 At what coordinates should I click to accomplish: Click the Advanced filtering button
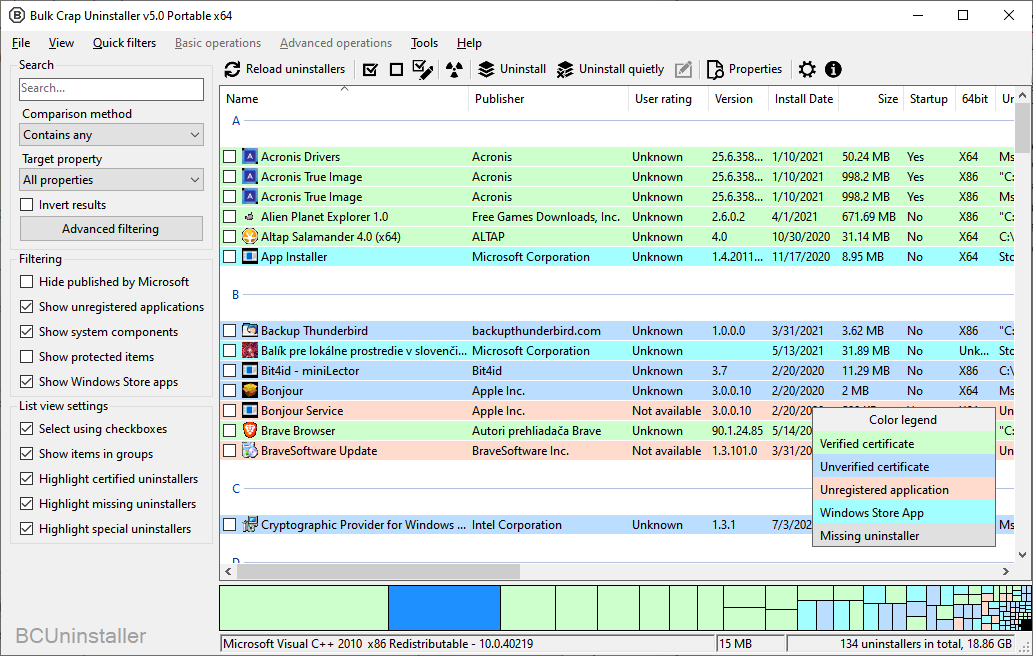[x=111, y=229]
